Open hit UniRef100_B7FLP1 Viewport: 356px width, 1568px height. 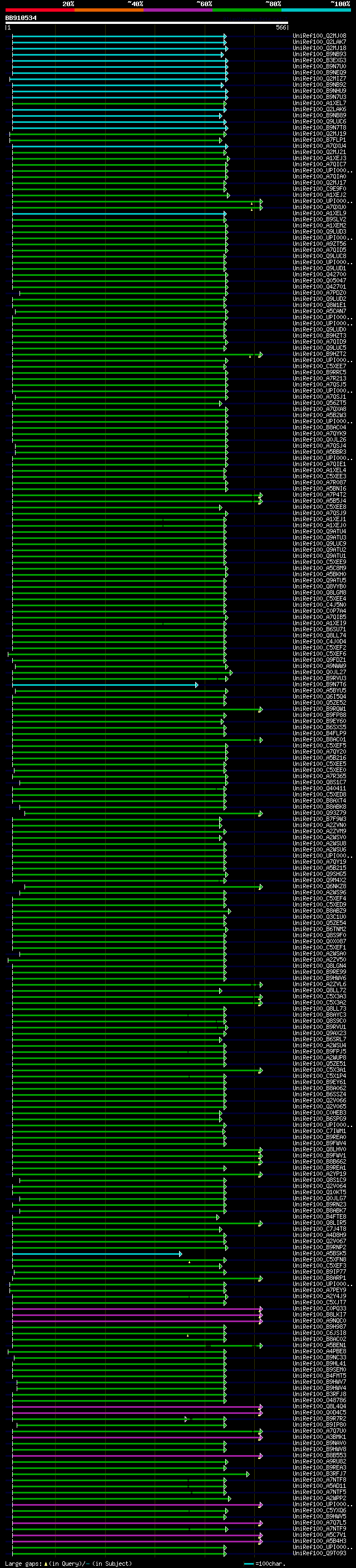click(319, 140)
